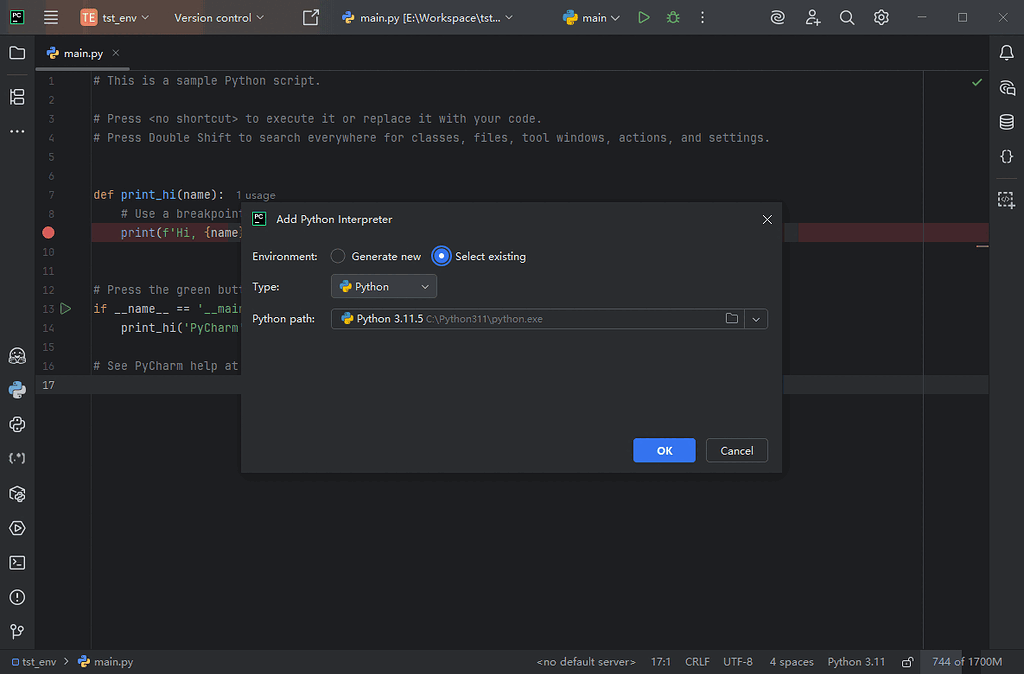The width and height of the screenshot is (1024, 674).
Task: Toggle the breakpoint on line 9
Action: point(48,233)
